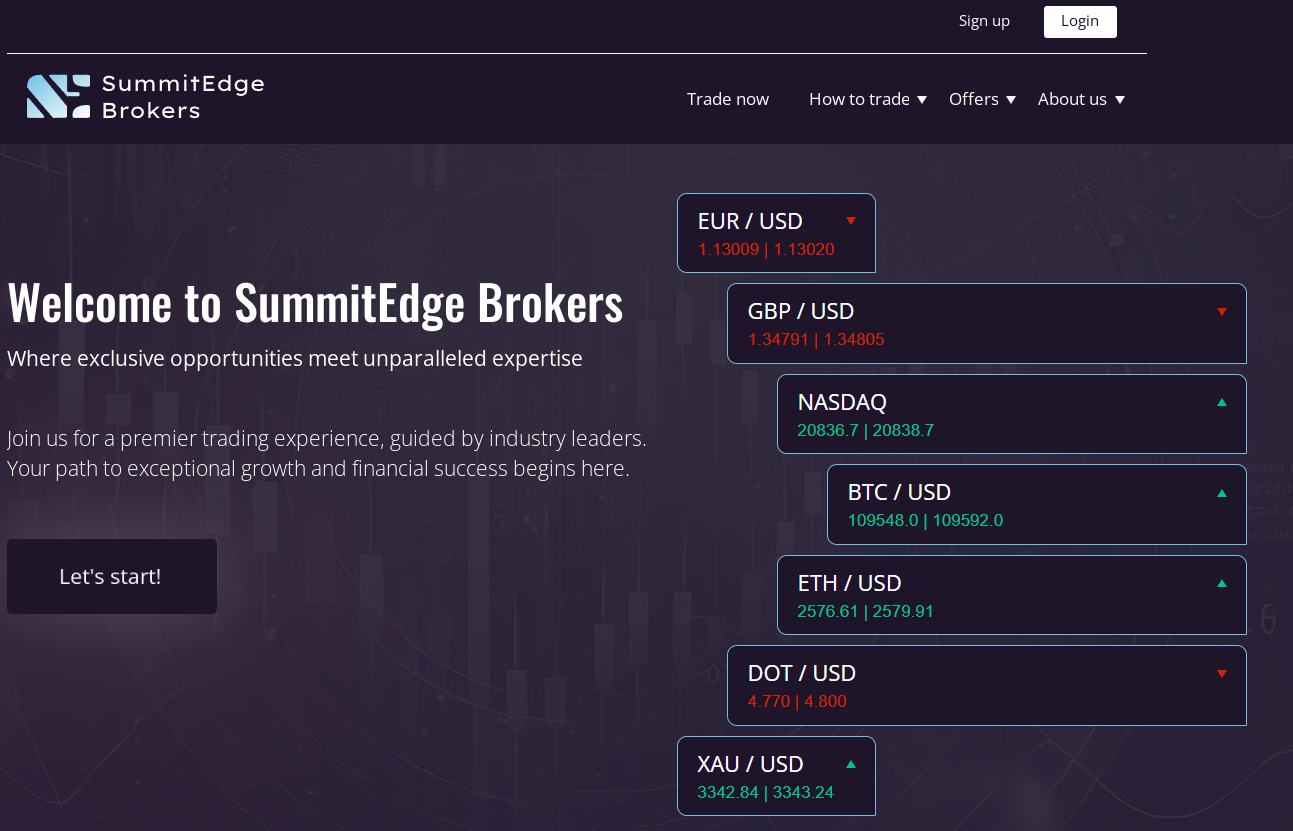Click the SummitEdge Brokers logo icon
Screen dimensions: 1293x831
coord(59,97)
